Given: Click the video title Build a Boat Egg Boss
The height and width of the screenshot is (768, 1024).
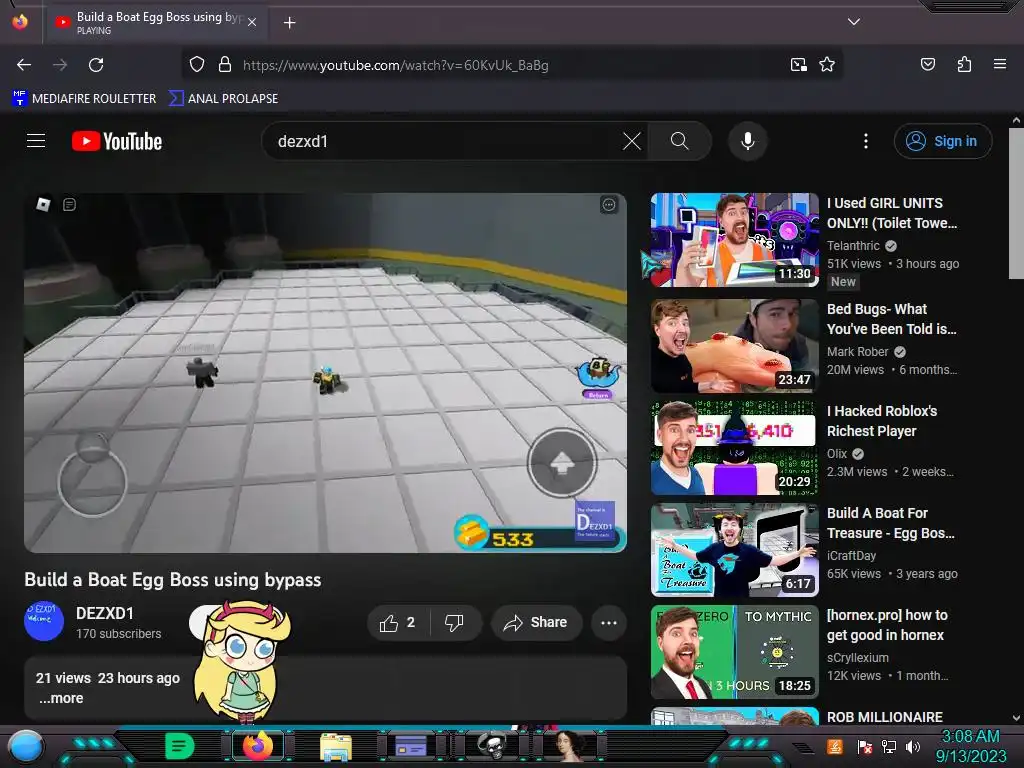Looking at the screenshot, I should [x=173, y=580].
